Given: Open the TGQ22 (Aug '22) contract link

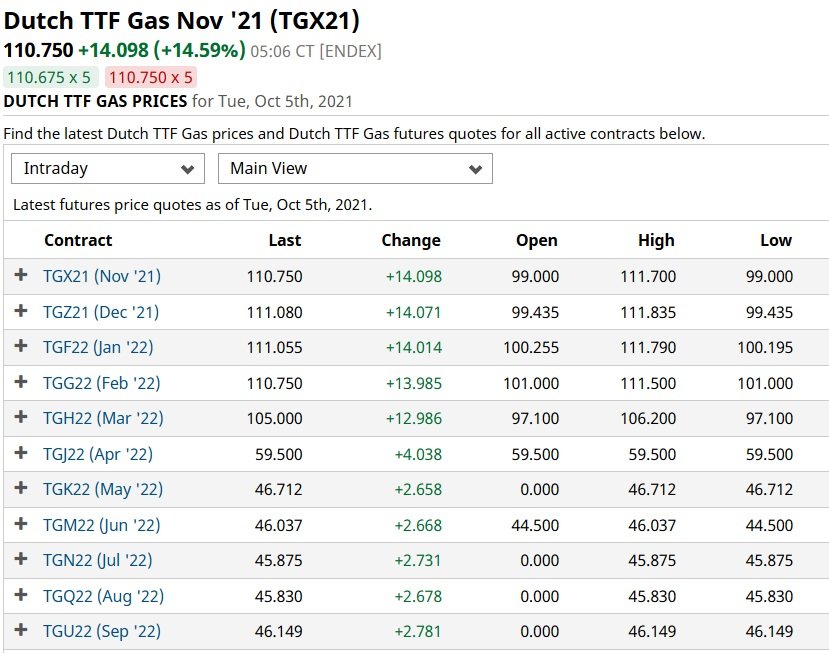Looking at the screenshot, I should coord(104,596).
